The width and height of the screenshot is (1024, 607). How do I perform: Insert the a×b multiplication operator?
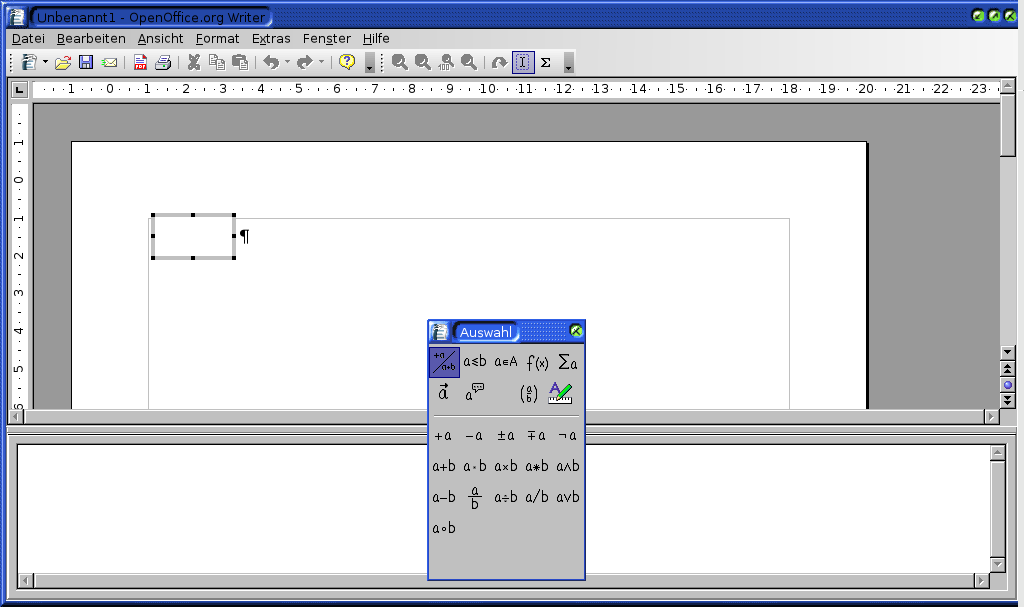[506, 466]
